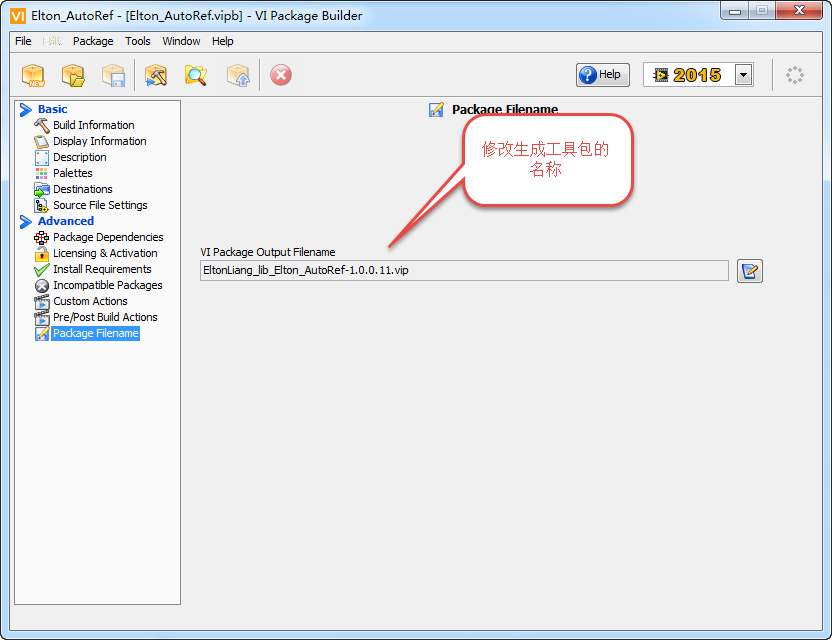This screenshot has height=640, width=832.
Task: Click the Incompatible Packages X icon
Action: coord(41,286)
